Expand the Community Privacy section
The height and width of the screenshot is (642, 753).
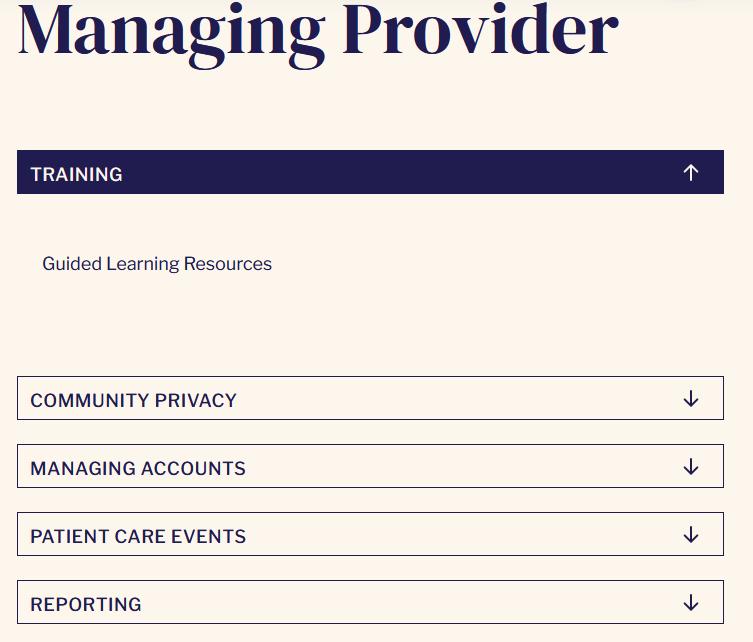pyautogui.click(x=370, y=398)
